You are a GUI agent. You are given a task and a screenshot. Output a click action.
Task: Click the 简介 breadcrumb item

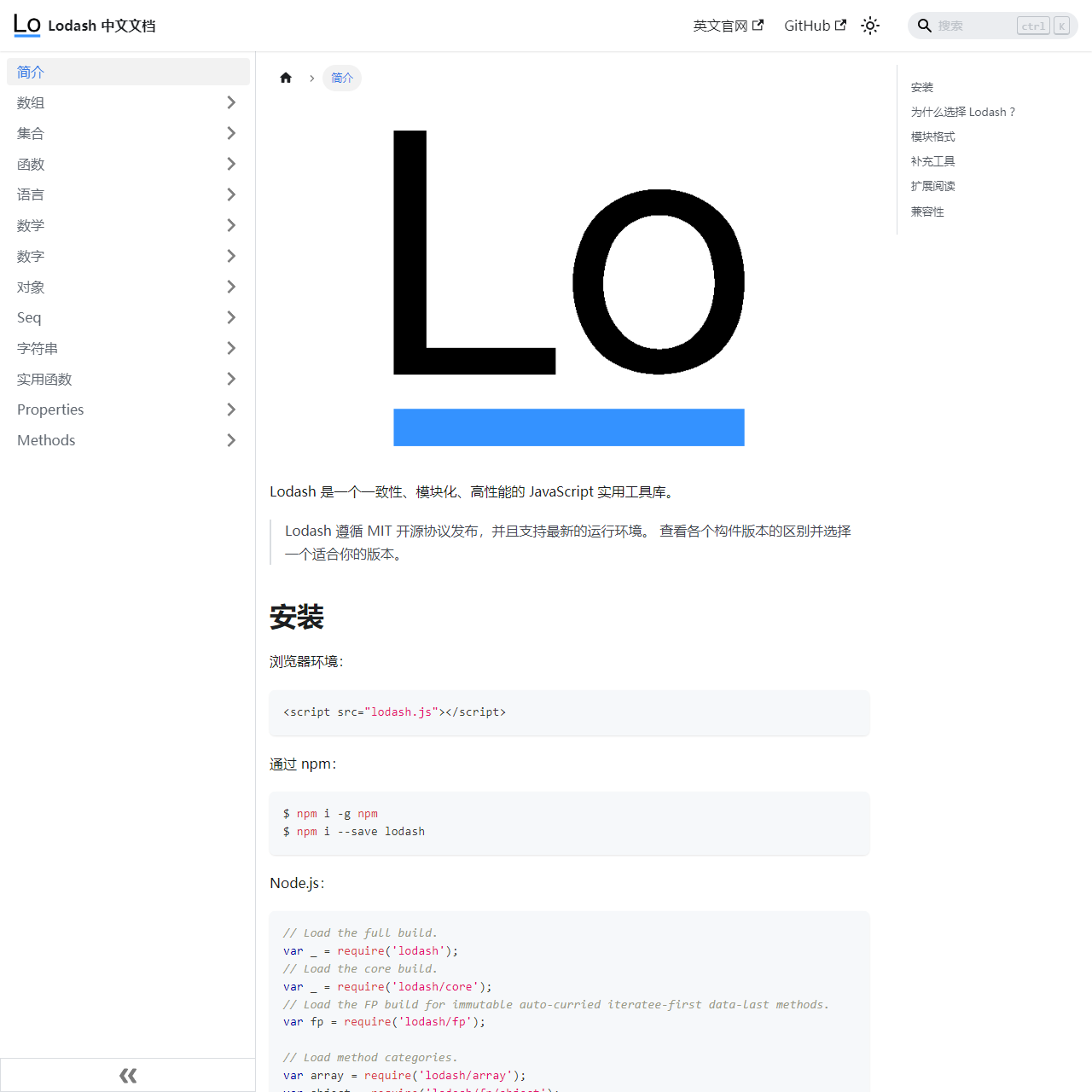[x=342, y=78]
